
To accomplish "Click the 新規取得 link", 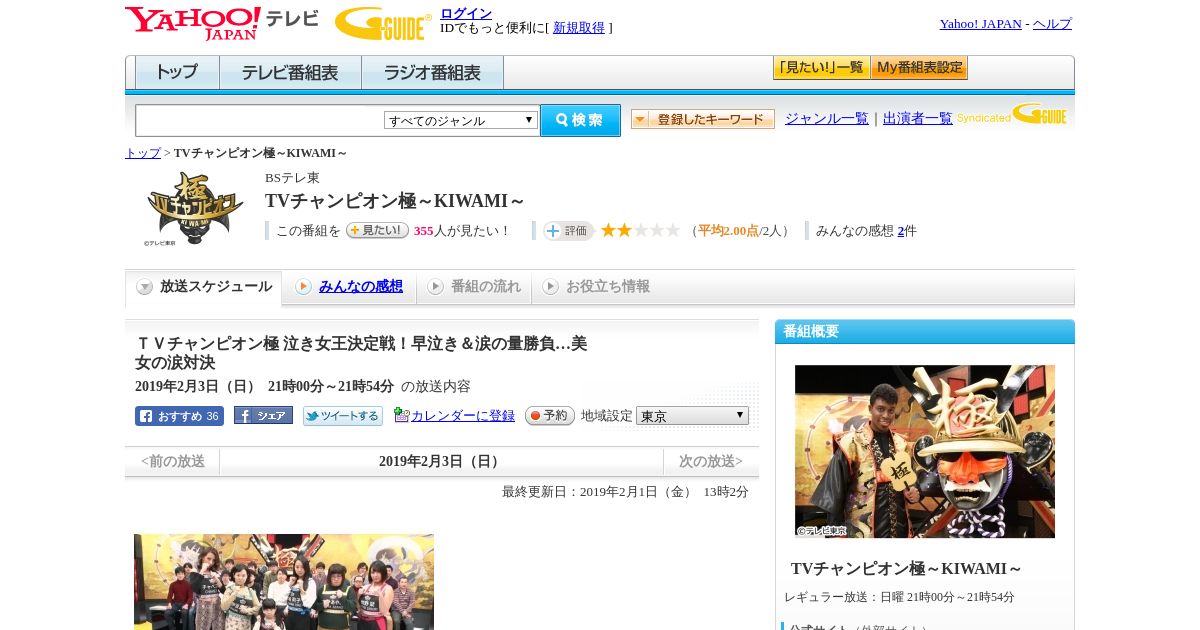I will coord(579,28).
